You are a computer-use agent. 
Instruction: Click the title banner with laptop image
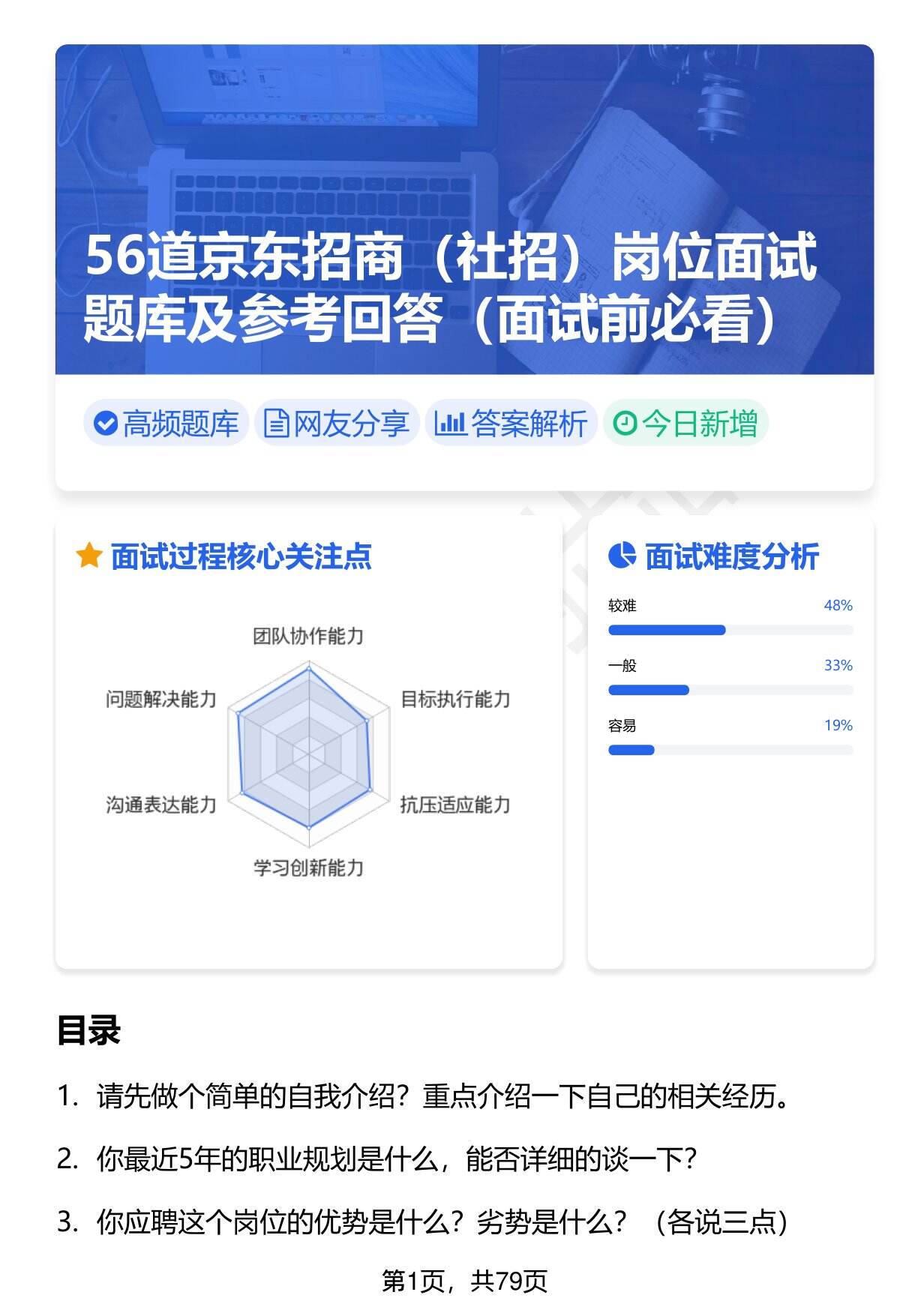[464, 210]
